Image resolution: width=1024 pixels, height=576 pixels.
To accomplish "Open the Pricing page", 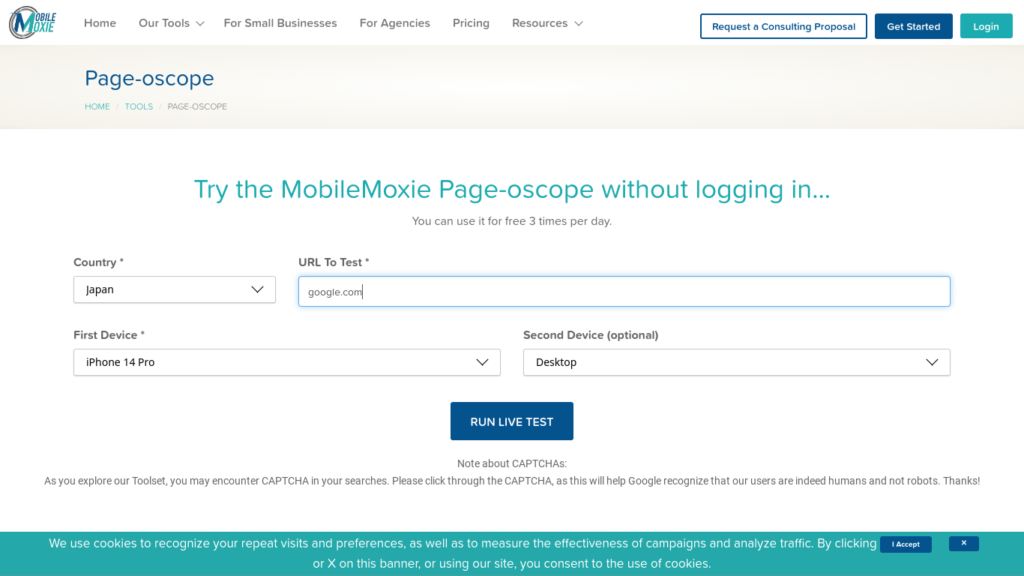I will point(471,23).
